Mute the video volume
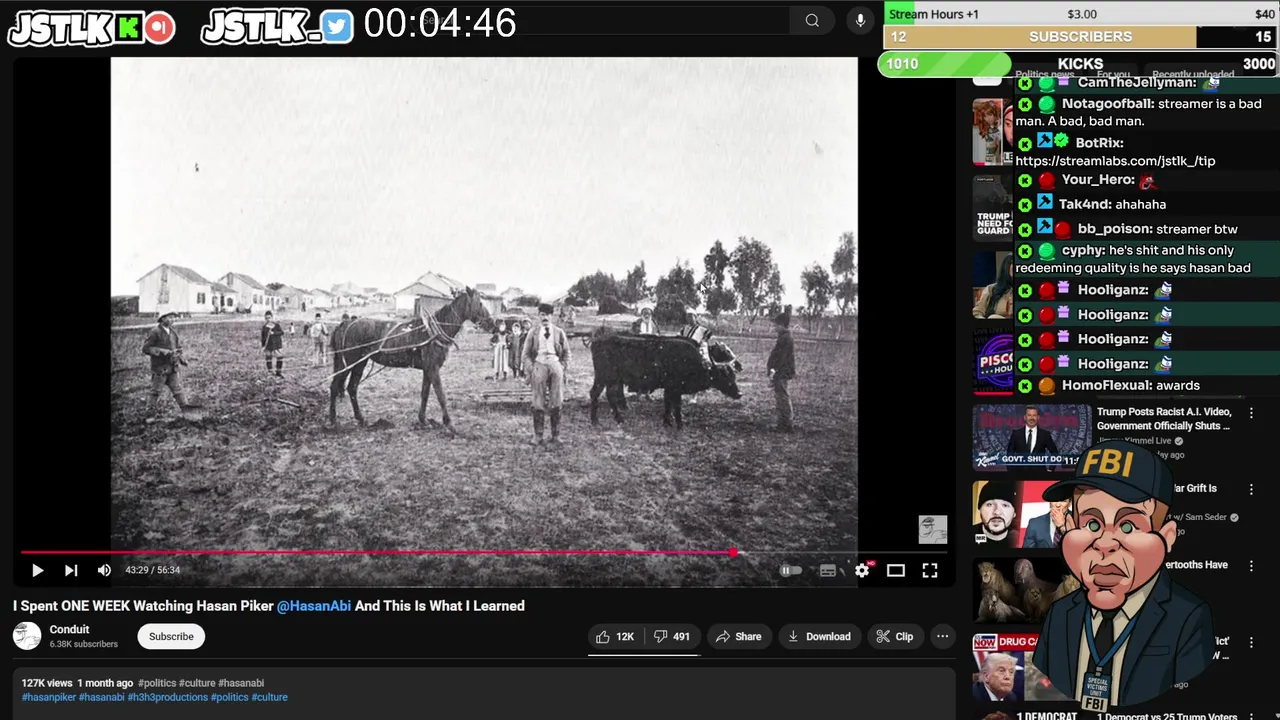This screenshot has width=1280, height=720. (x=104, y=570)
